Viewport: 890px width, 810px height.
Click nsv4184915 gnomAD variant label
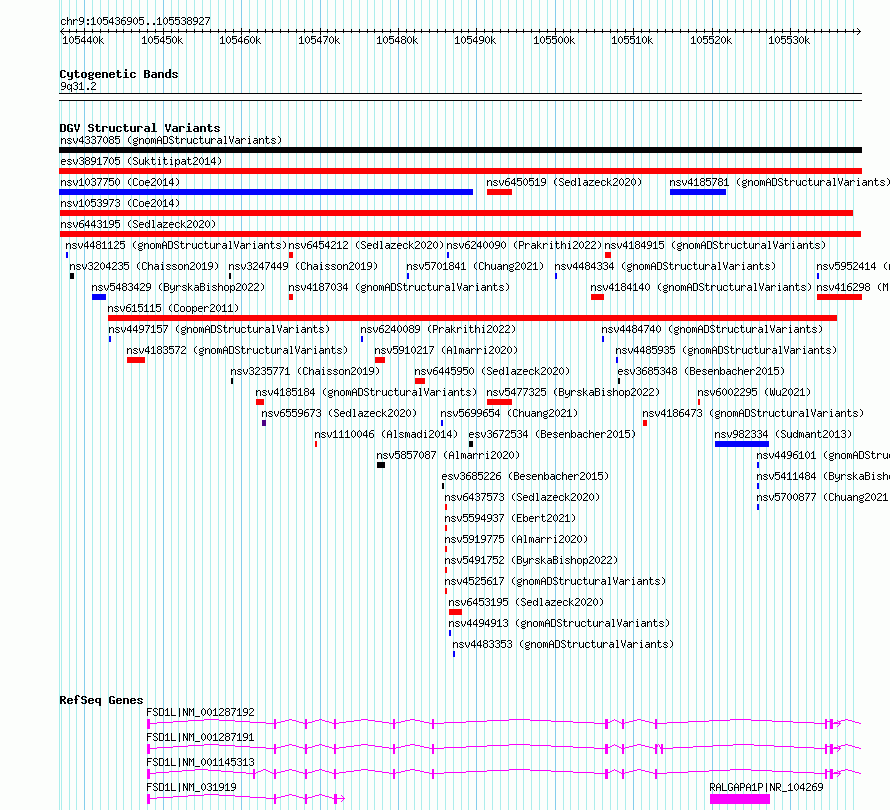click(x=715, y=245)
